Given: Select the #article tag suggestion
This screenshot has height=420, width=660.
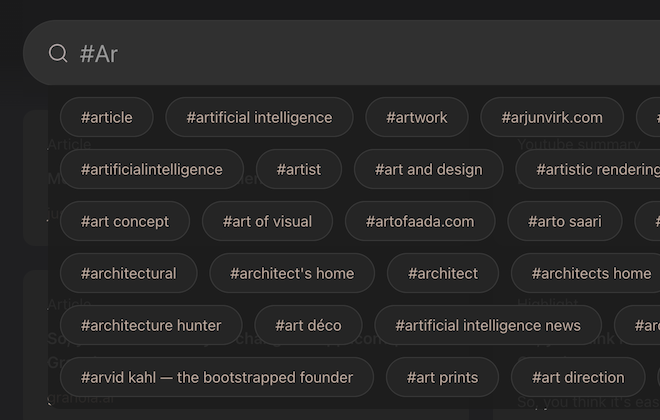Looking at the screenshot, I should tap(106, 117).
